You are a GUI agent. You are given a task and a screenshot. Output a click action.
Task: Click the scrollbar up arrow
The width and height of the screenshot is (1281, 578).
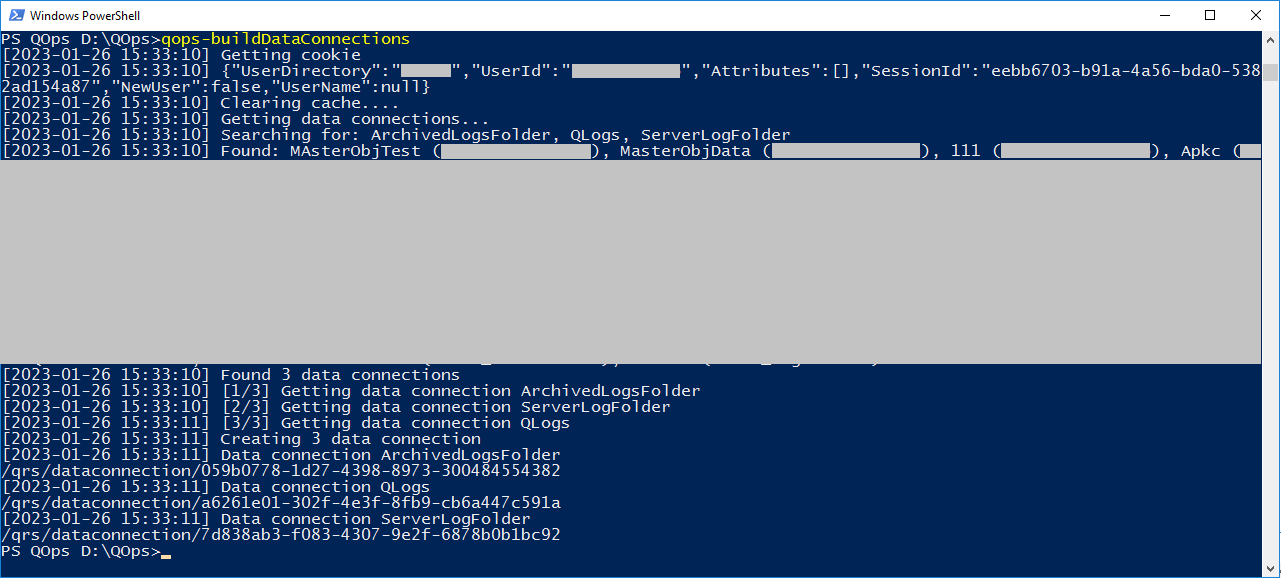(x=1270, y=40)
